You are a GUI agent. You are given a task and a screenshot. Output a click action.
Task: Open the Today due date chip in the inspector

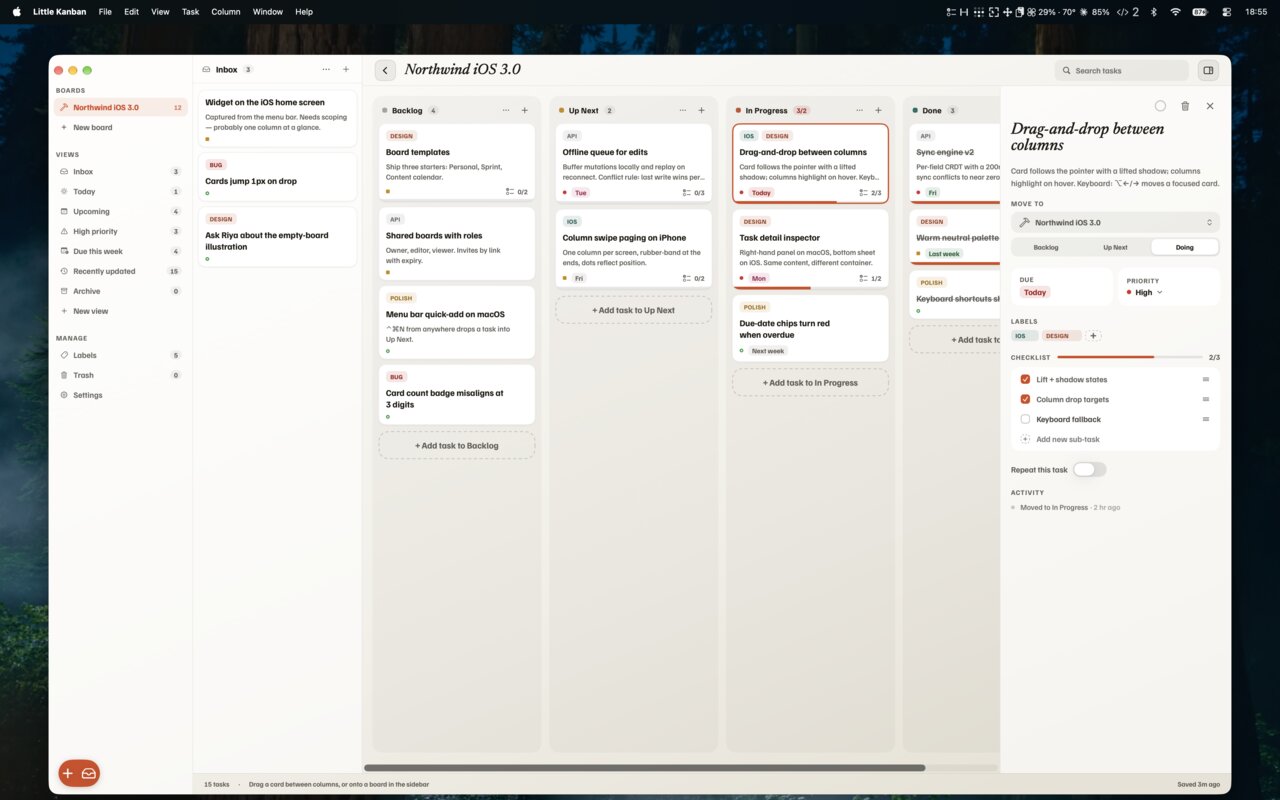click(1035, 293)
